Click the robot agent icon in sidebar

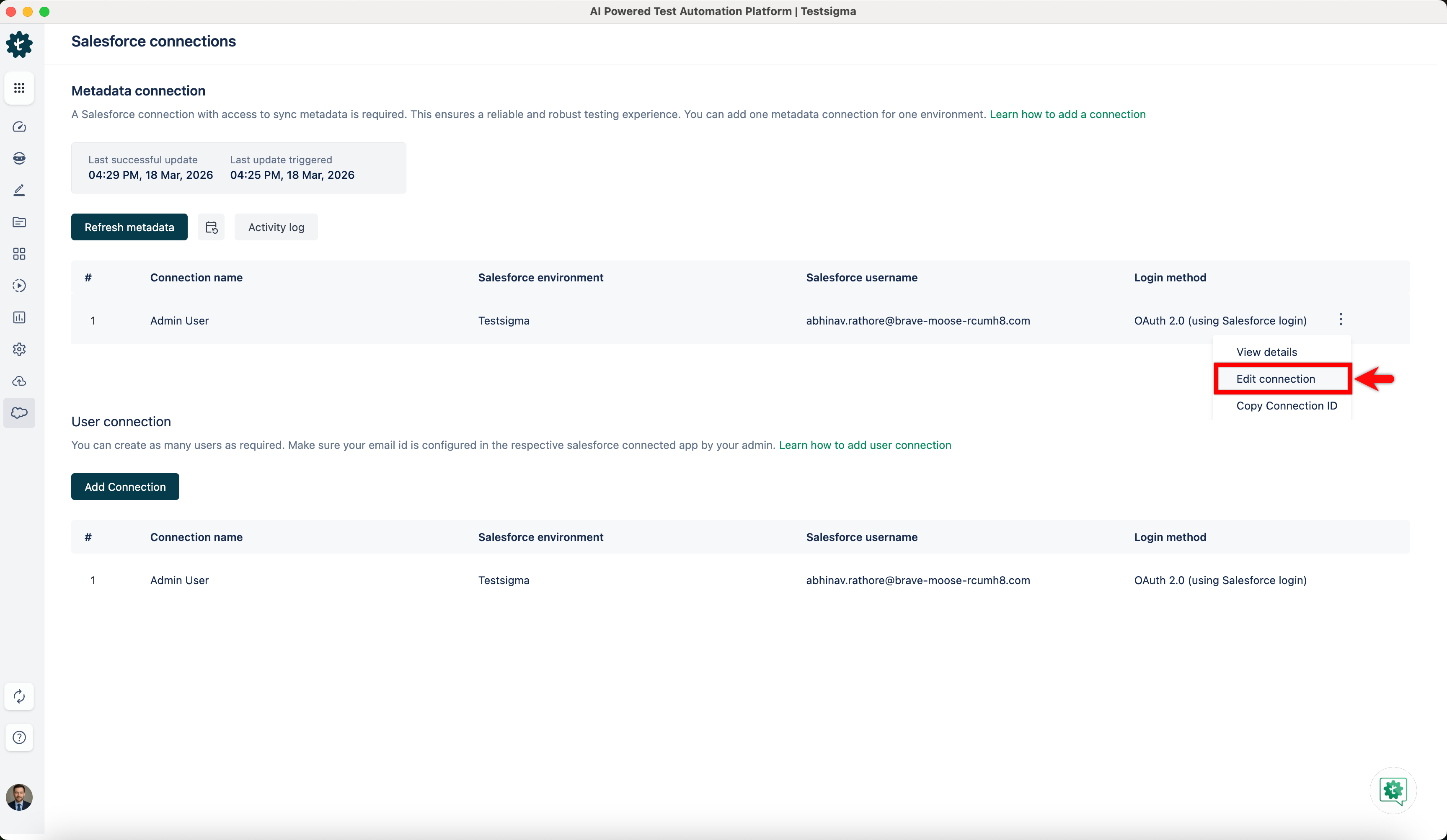(x=19, y=158)
